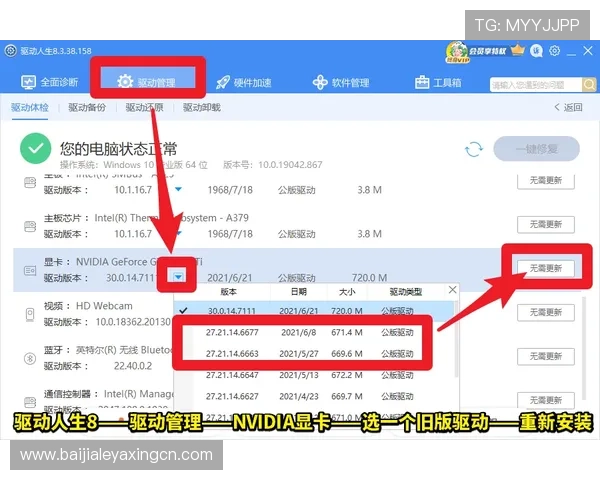Click the 版本 column header
This screenshot has width=600, height=480.
228,292
